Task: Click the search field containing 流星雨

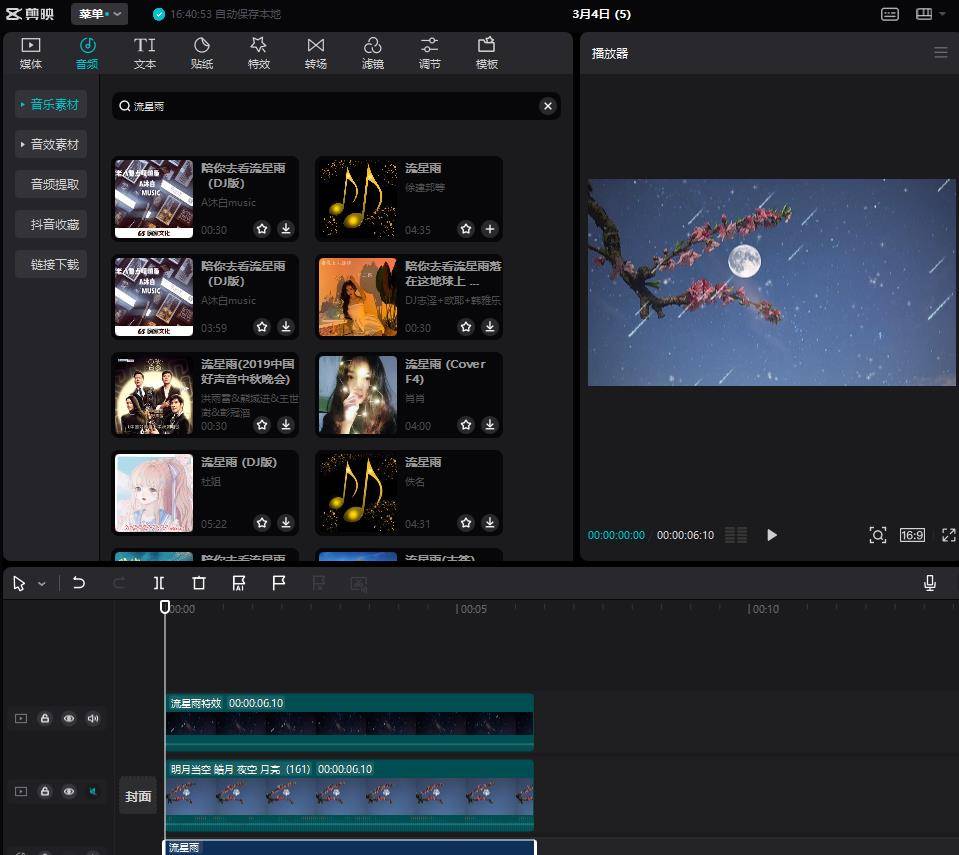Action: pyautogui.click(x=336, y=106)
